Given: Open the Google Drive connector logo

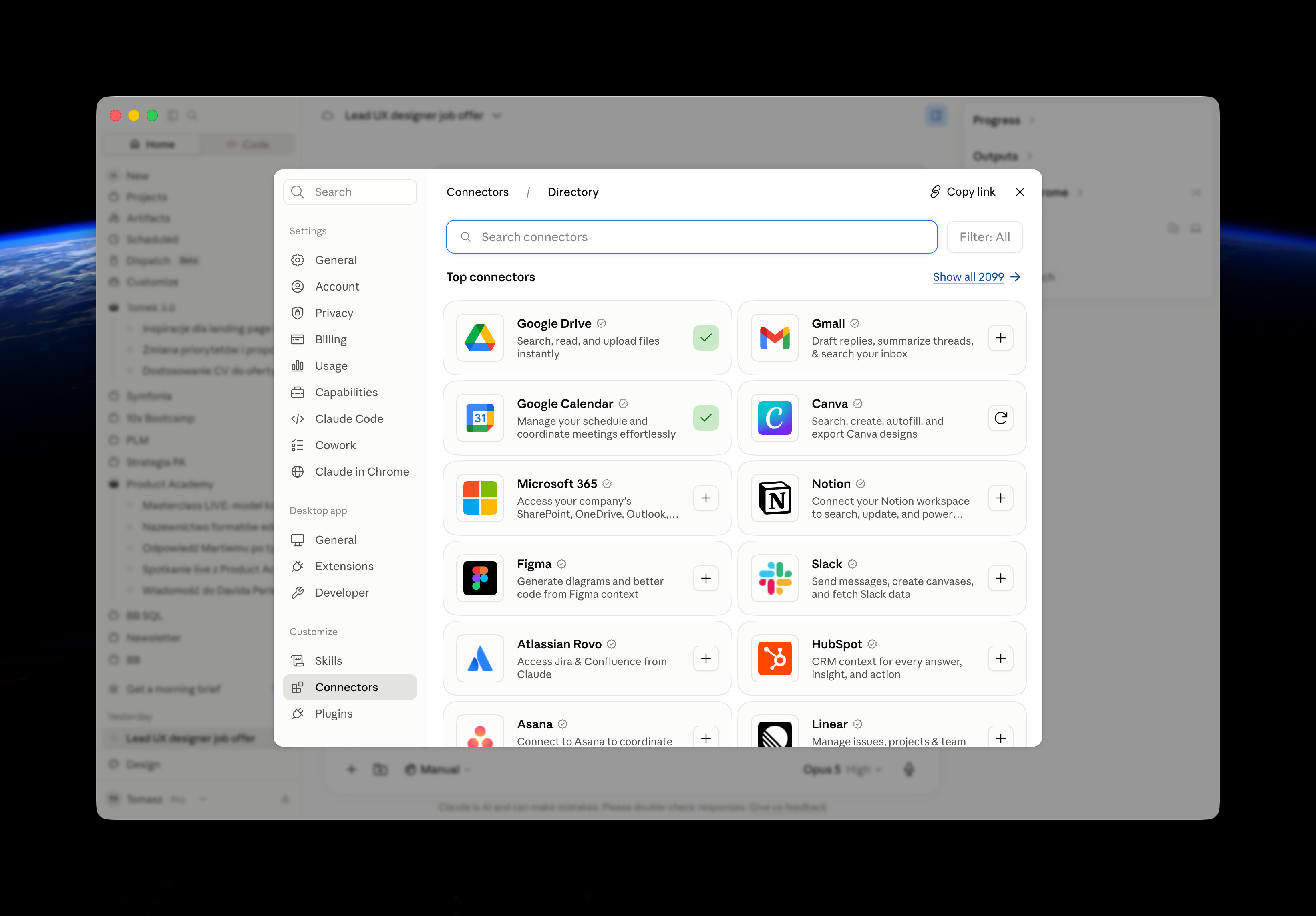Looking at the screenshot, I should click(x=480, y=338).
